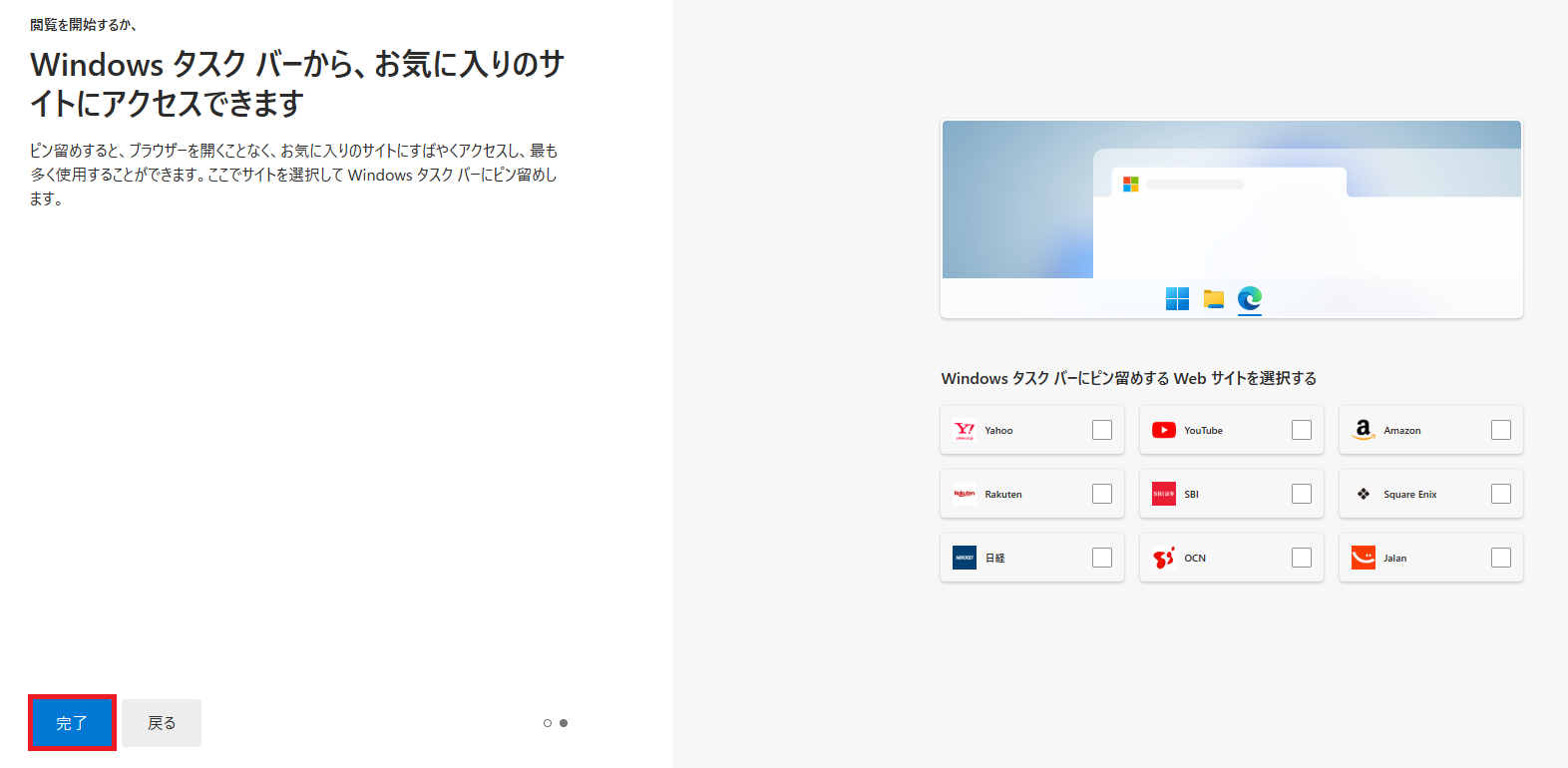Click the YouTube site label

[1203, 431]
